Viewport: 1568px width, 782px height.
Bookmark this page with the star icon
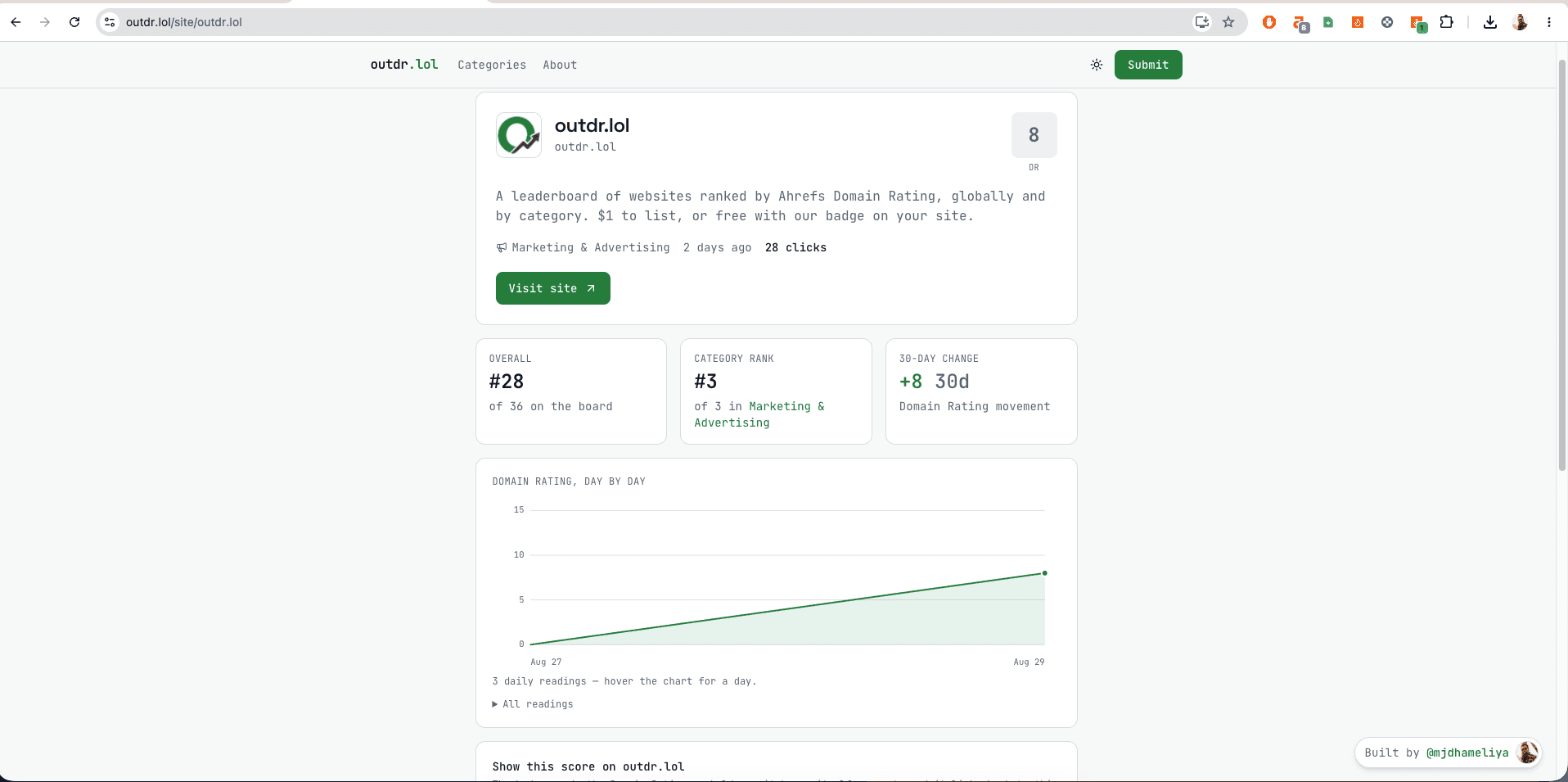[1228, 22]
